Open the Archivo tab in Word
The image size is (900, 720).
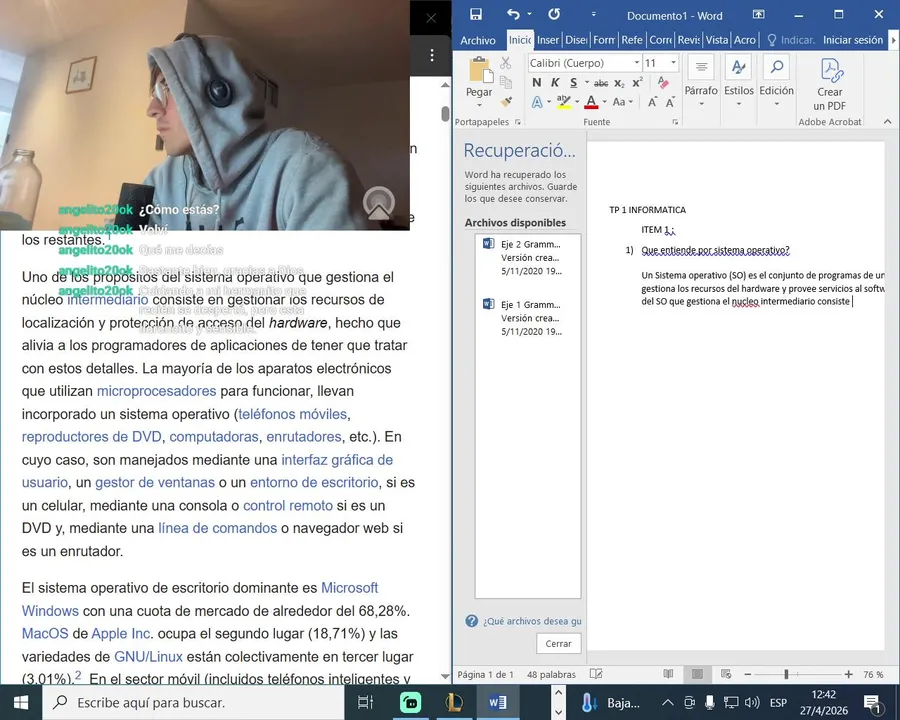click(x=478, y=40)
